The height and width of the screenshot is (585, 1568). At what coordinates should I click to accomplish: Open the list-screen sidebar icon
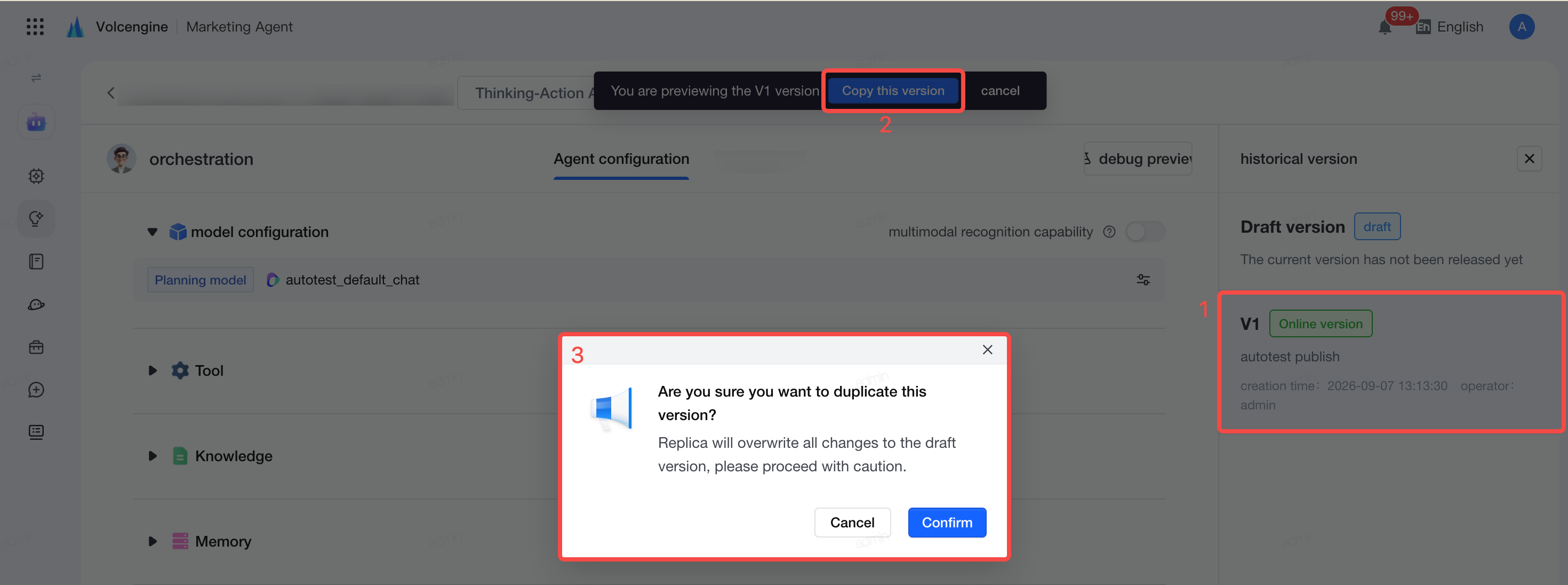[x=36, y=432]
